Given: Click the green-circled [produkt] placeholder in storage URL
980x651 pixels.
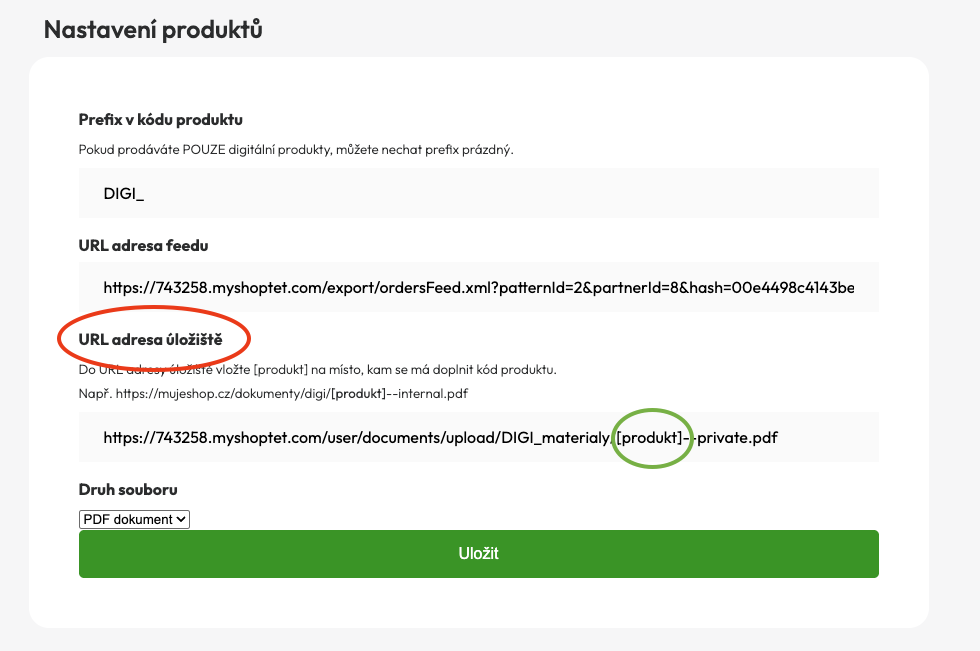Looking at the screenshot, I should [651, 437].
